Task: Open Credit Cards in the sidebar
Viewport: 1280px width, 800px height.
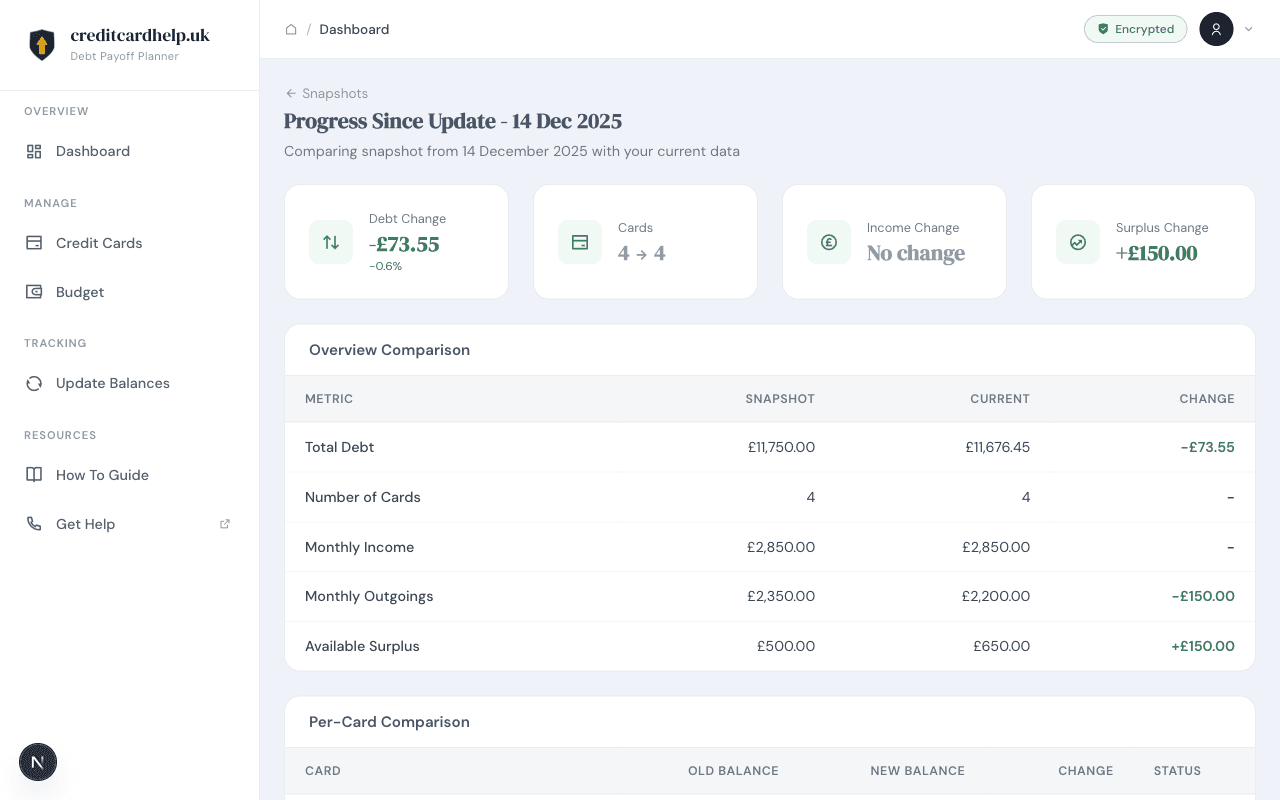Action: tap(99, 243)
